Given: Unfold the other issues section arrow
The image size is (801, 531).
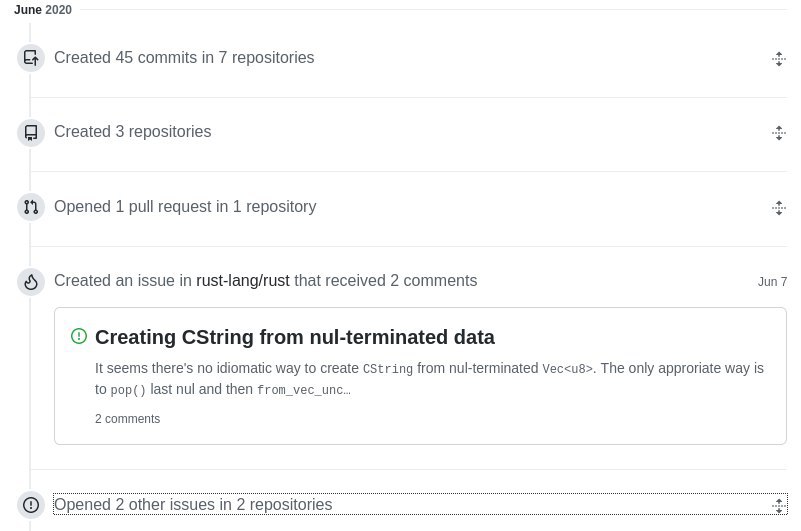Looking at the screenshot, I should tap(779, 505).
